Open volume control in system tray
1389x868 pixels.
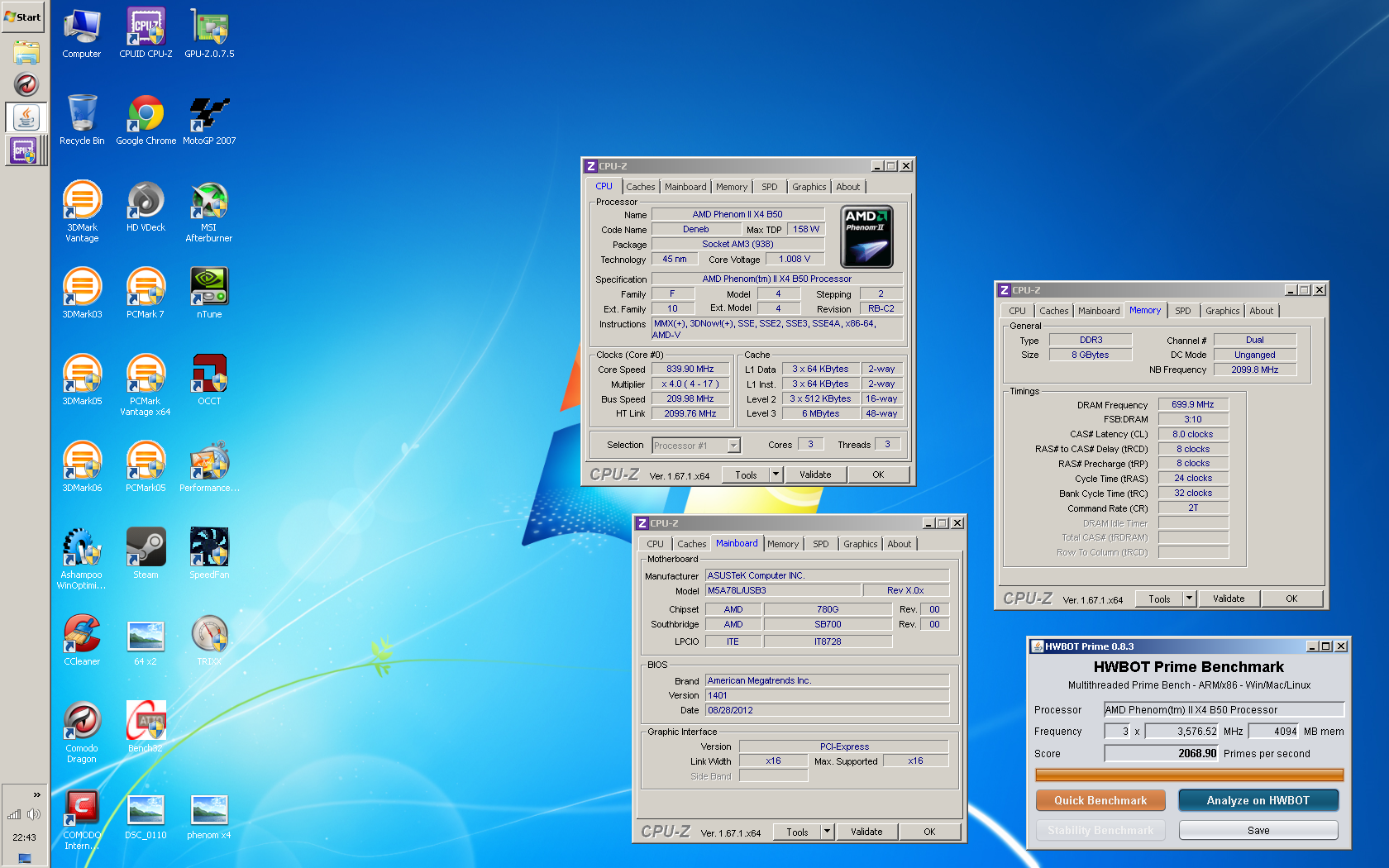coord(34,814)
